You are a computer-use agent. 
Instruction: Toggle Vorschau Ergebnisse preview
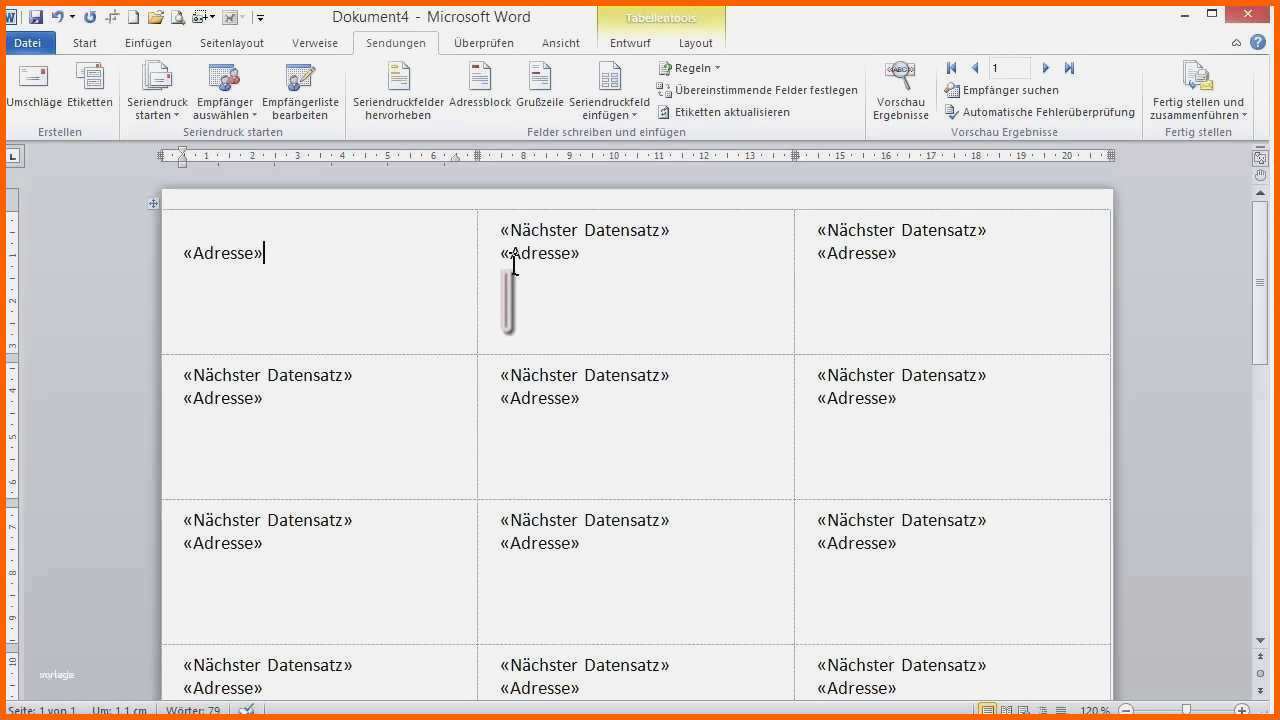click(x=900, y=92)
